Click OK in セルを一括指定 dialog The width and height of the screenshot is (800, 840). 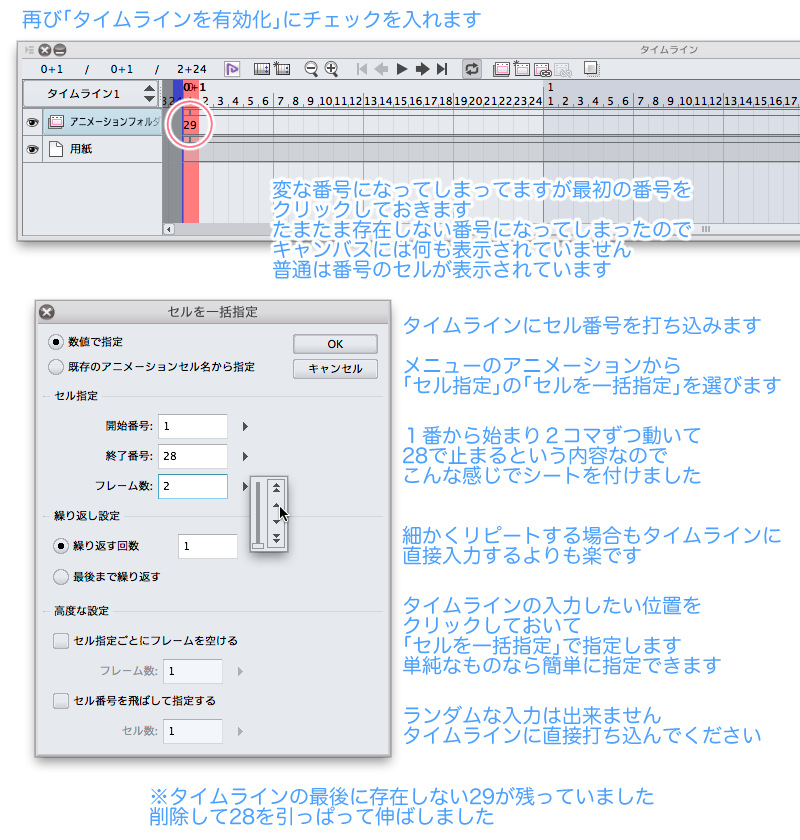pos(335,344)
